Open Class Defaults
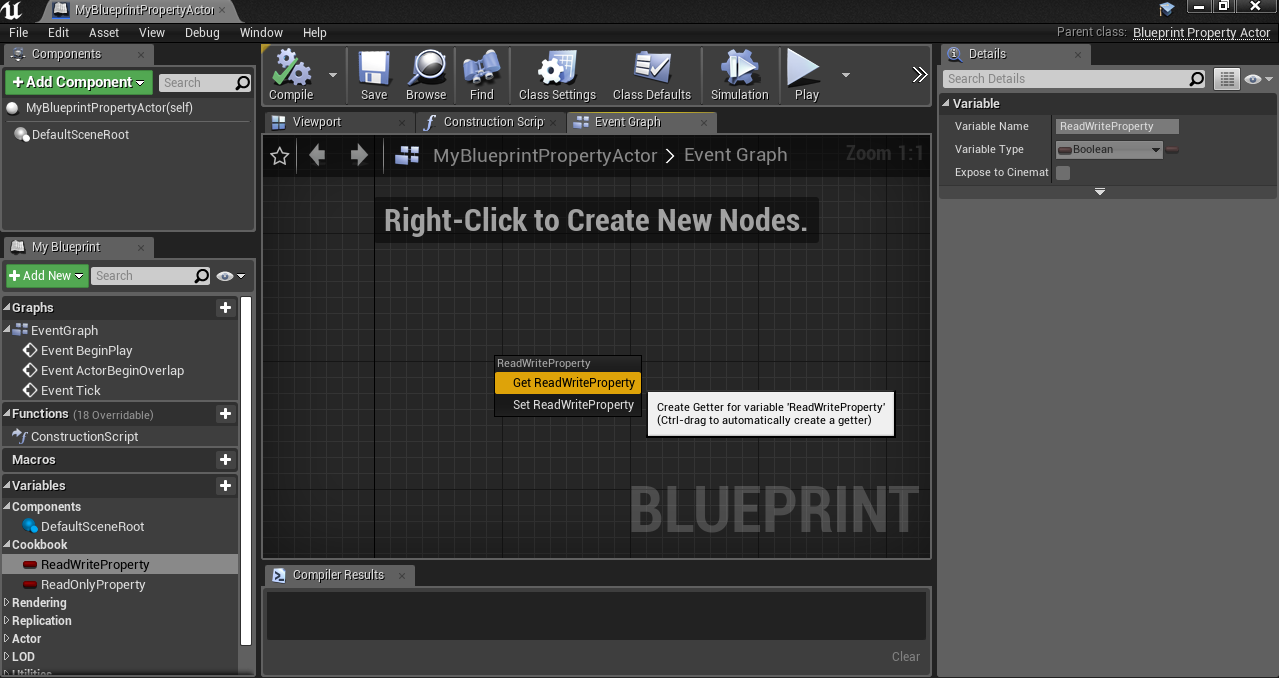The image size is (1279, 678). [652, 76]
